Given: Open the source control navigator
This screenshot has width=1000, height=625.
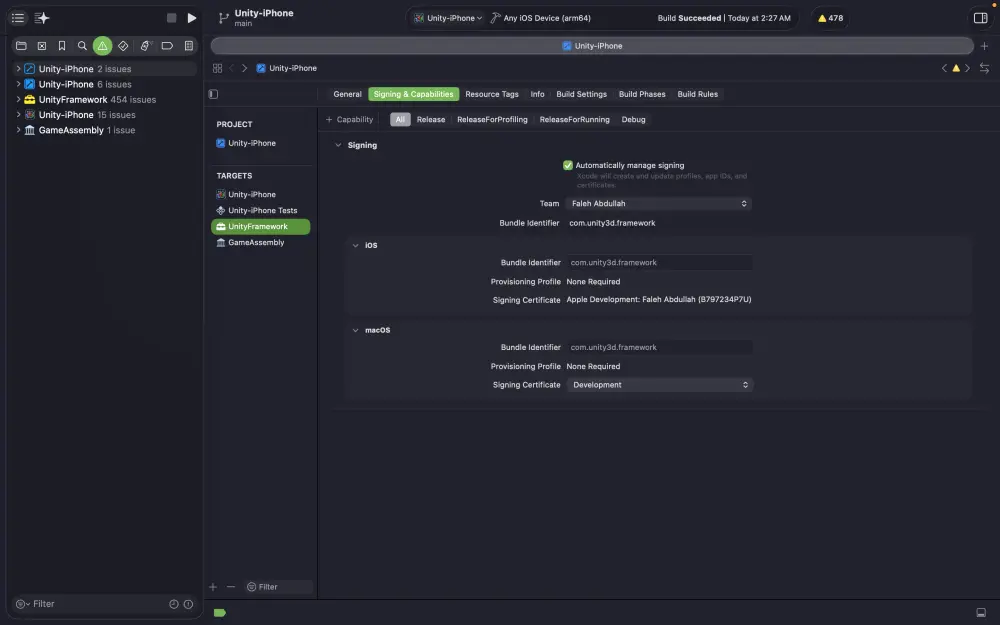Looking at the screenshot, I should coord(41,46).
